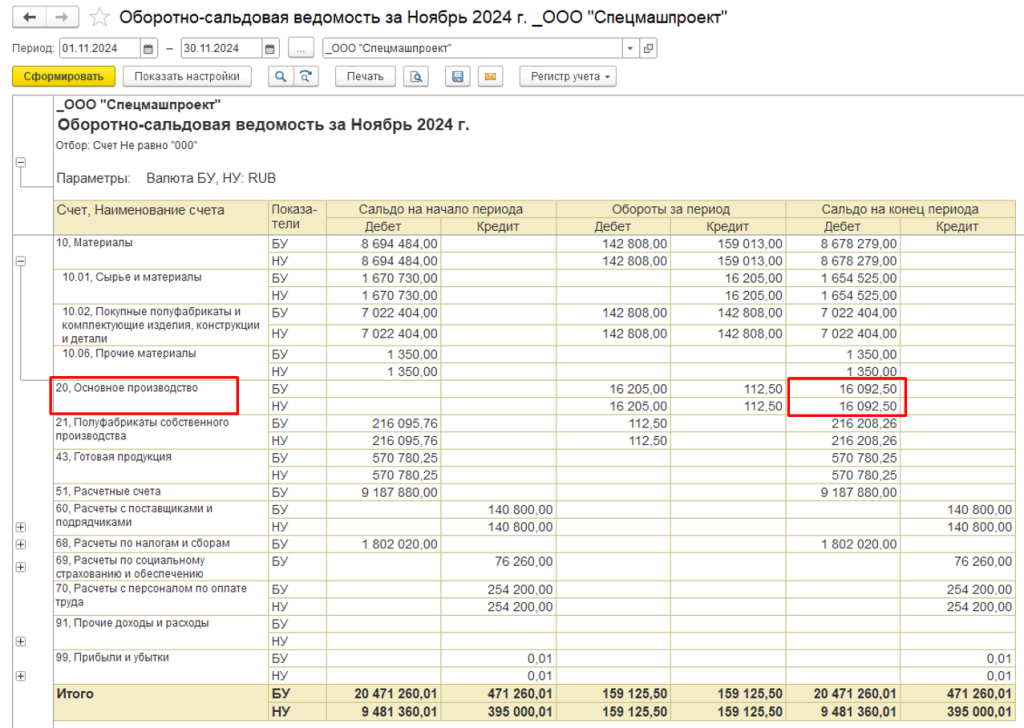Save report with the floppy disk icon

[458, 76]
